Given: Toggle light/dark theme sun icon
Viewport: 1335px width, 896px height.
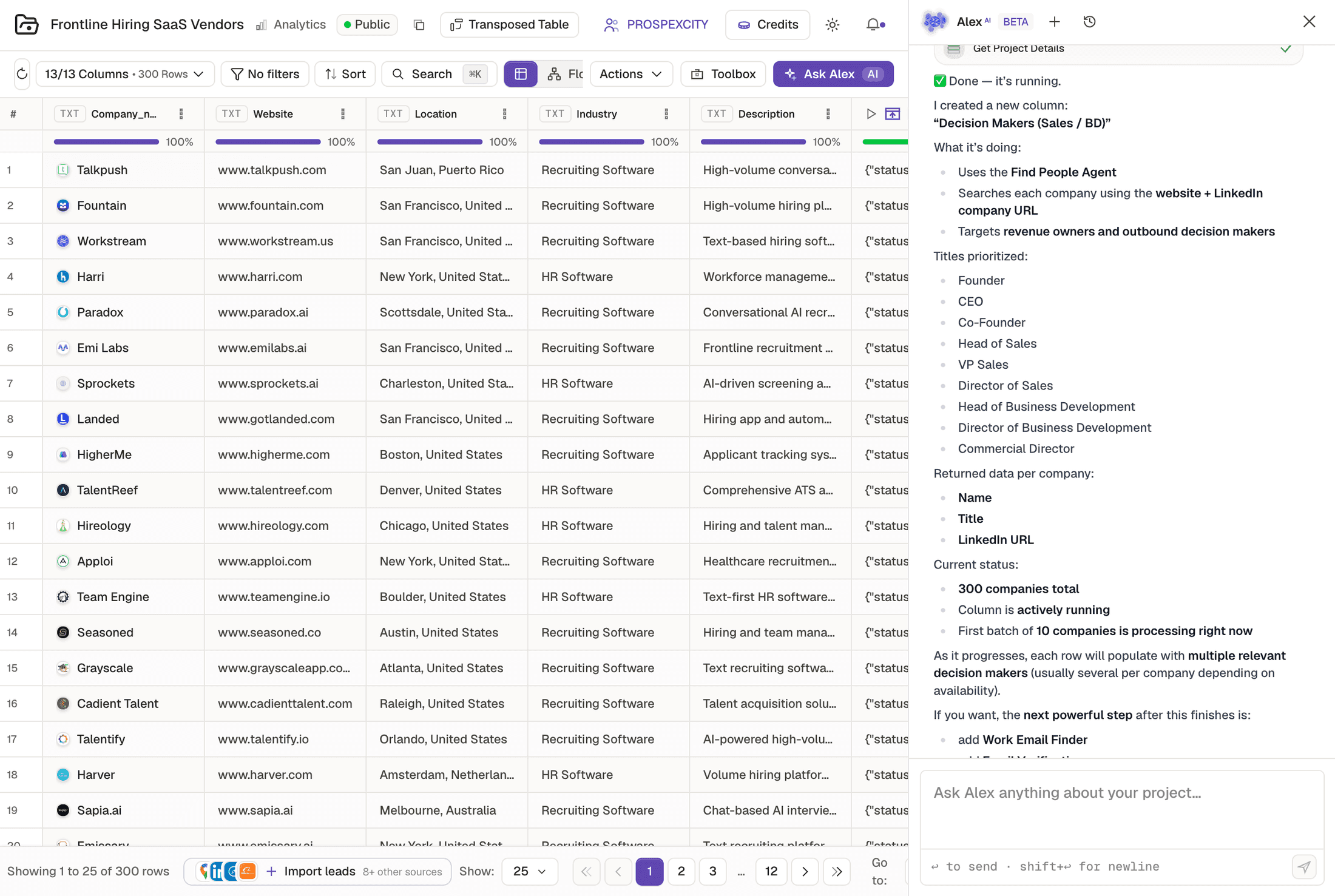Looking at the screenshot, I should pos(833,25).
